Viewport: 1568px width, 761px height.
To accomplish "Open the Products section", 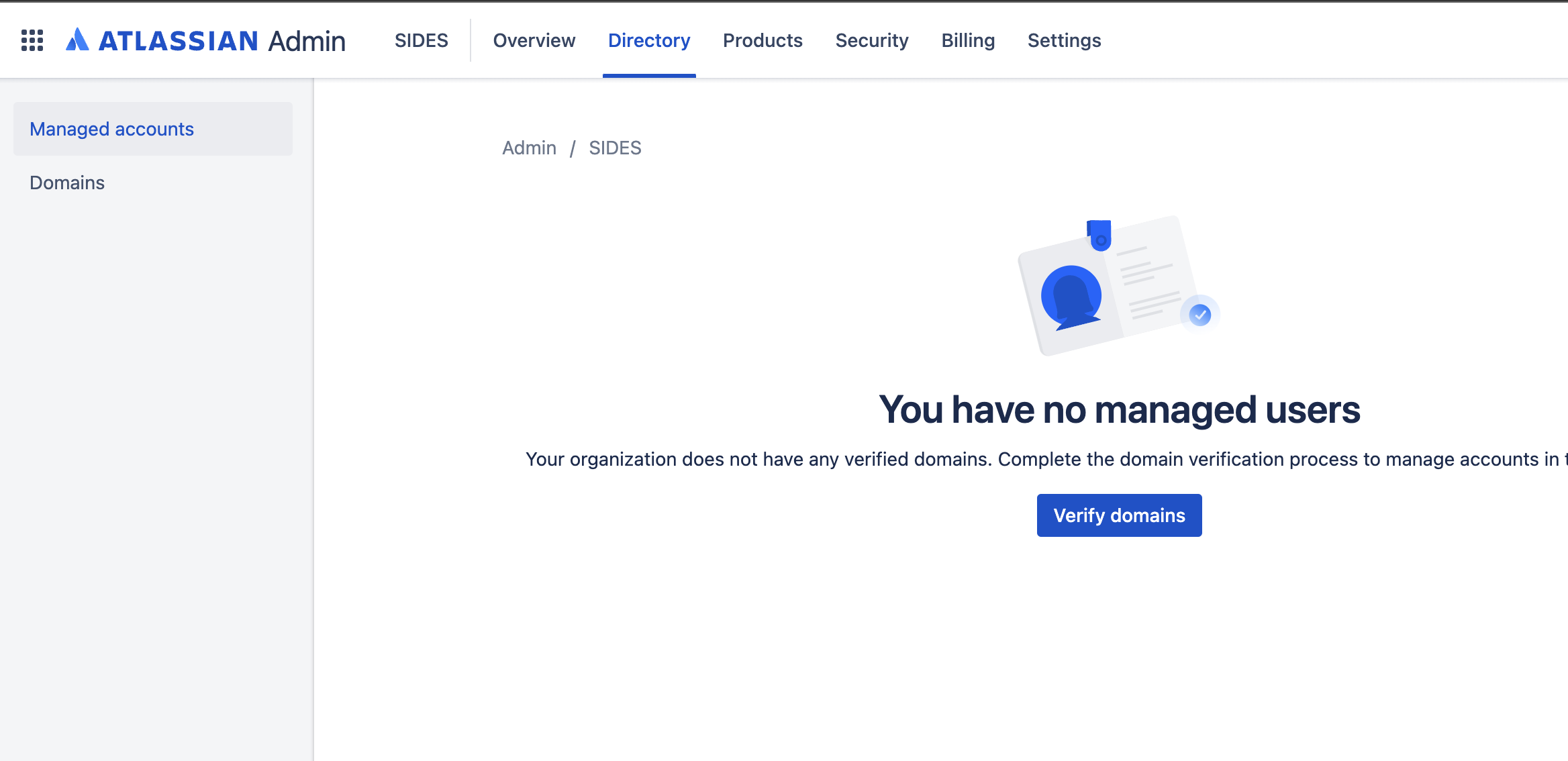I will point(763,40).
